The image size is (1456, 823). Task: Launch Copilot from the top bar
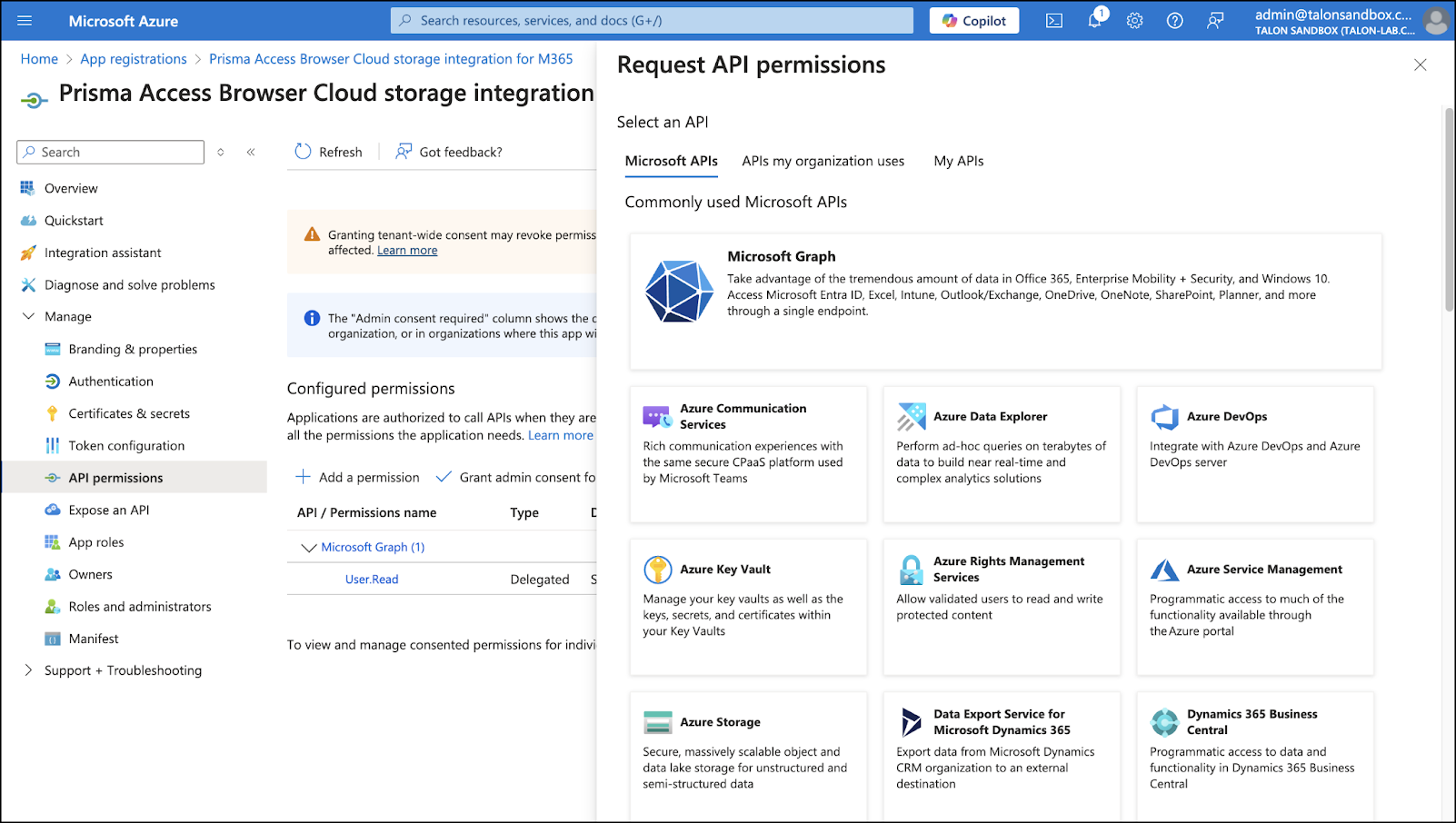click(973, 21)
